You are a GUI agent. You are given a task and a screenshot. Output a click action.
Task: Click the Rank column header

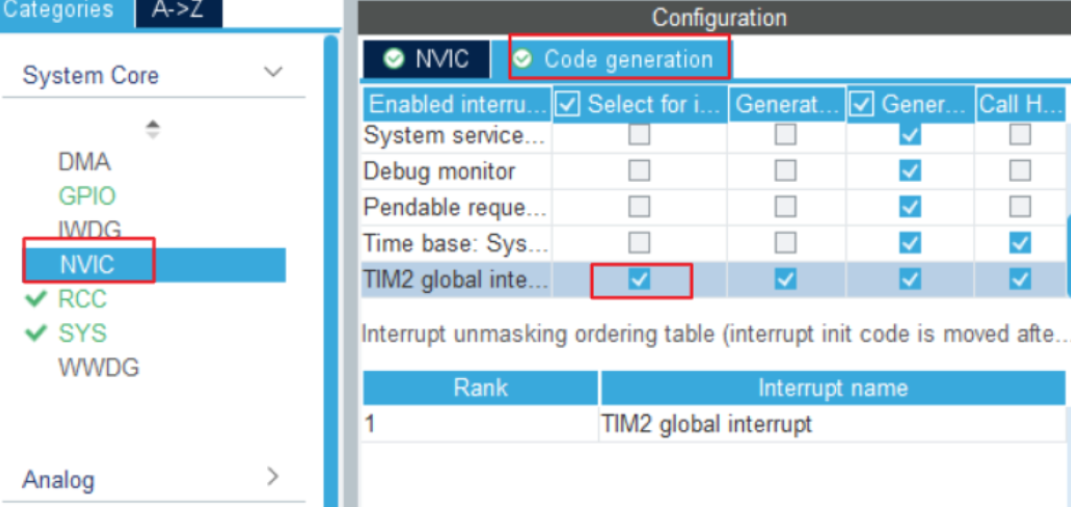point(480,388)
